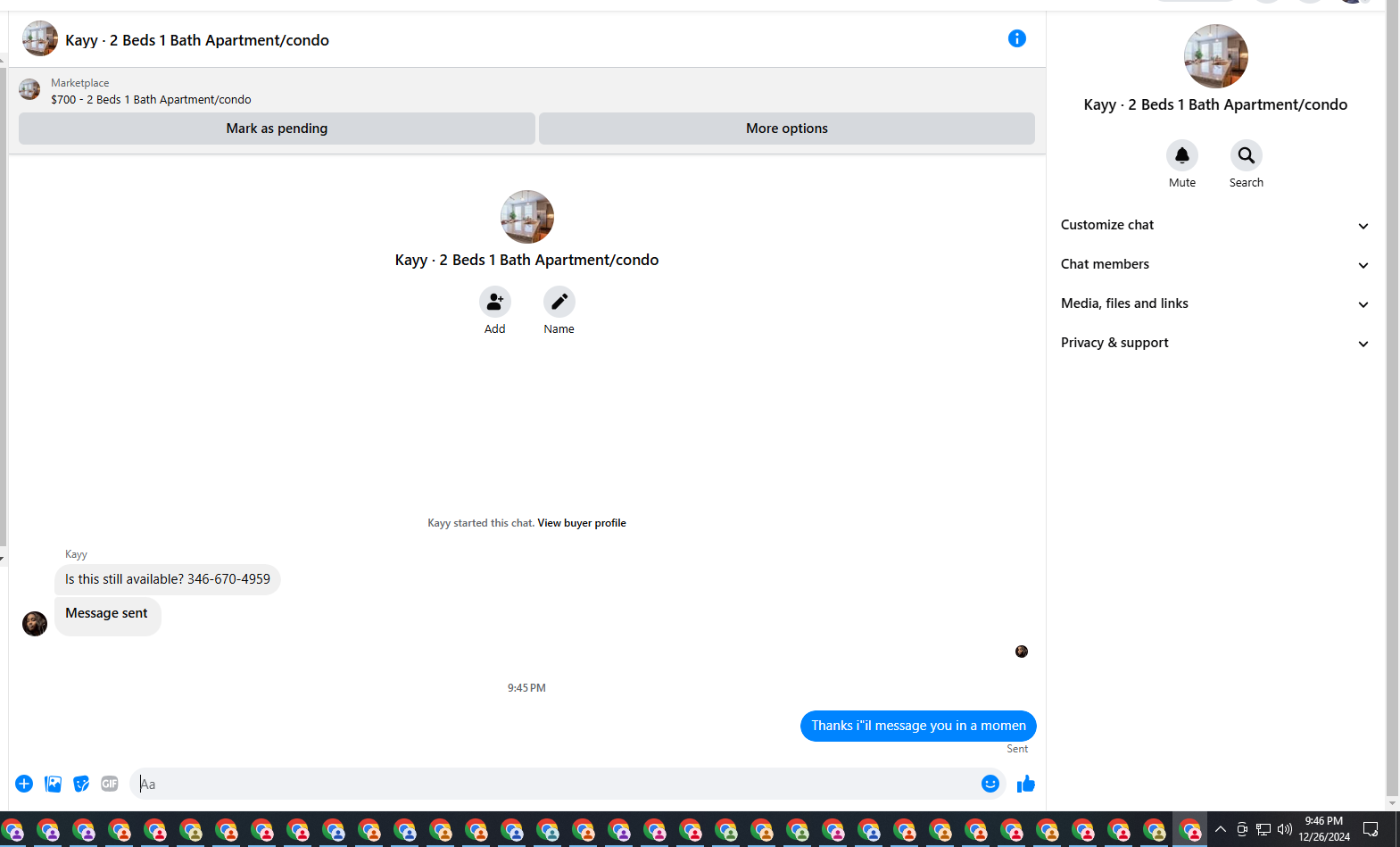Click the taskbar clock showing 9:46 PM
The height and width of the screenshot is (847, 1400).
click(x=1324, y=829)
